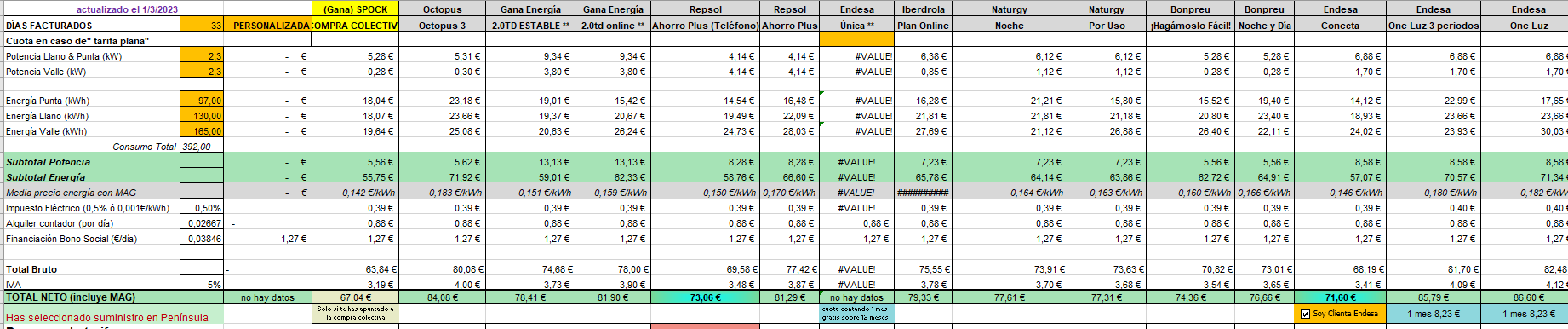Viewport: 1568px width, 329px height.
Task: Select Impuesto Eléctrico rate cell 0,50%
Action: (x=202, y=208)
